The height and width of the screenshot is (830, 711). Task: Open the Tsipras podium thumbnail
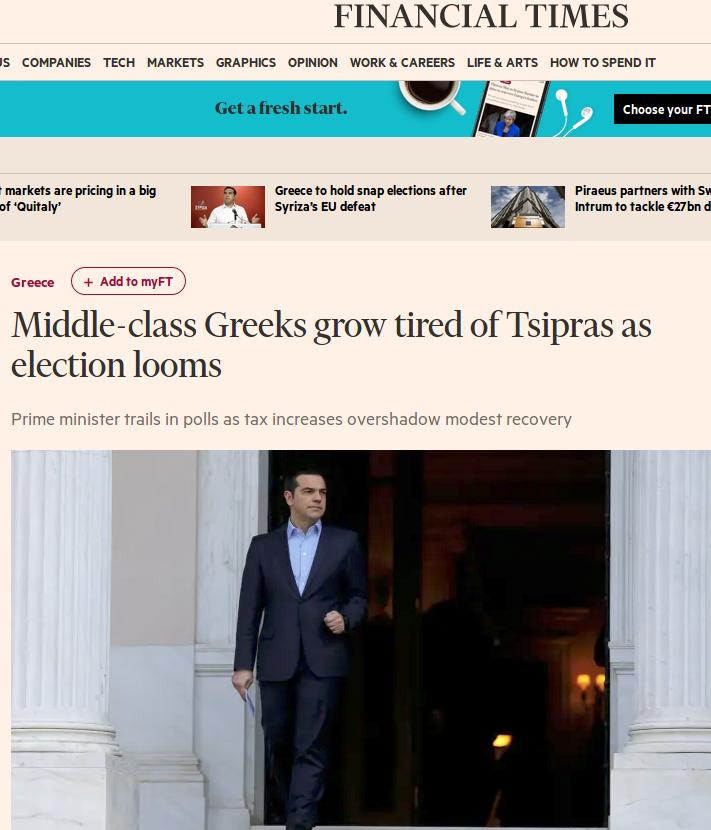(x=228, y=207)
